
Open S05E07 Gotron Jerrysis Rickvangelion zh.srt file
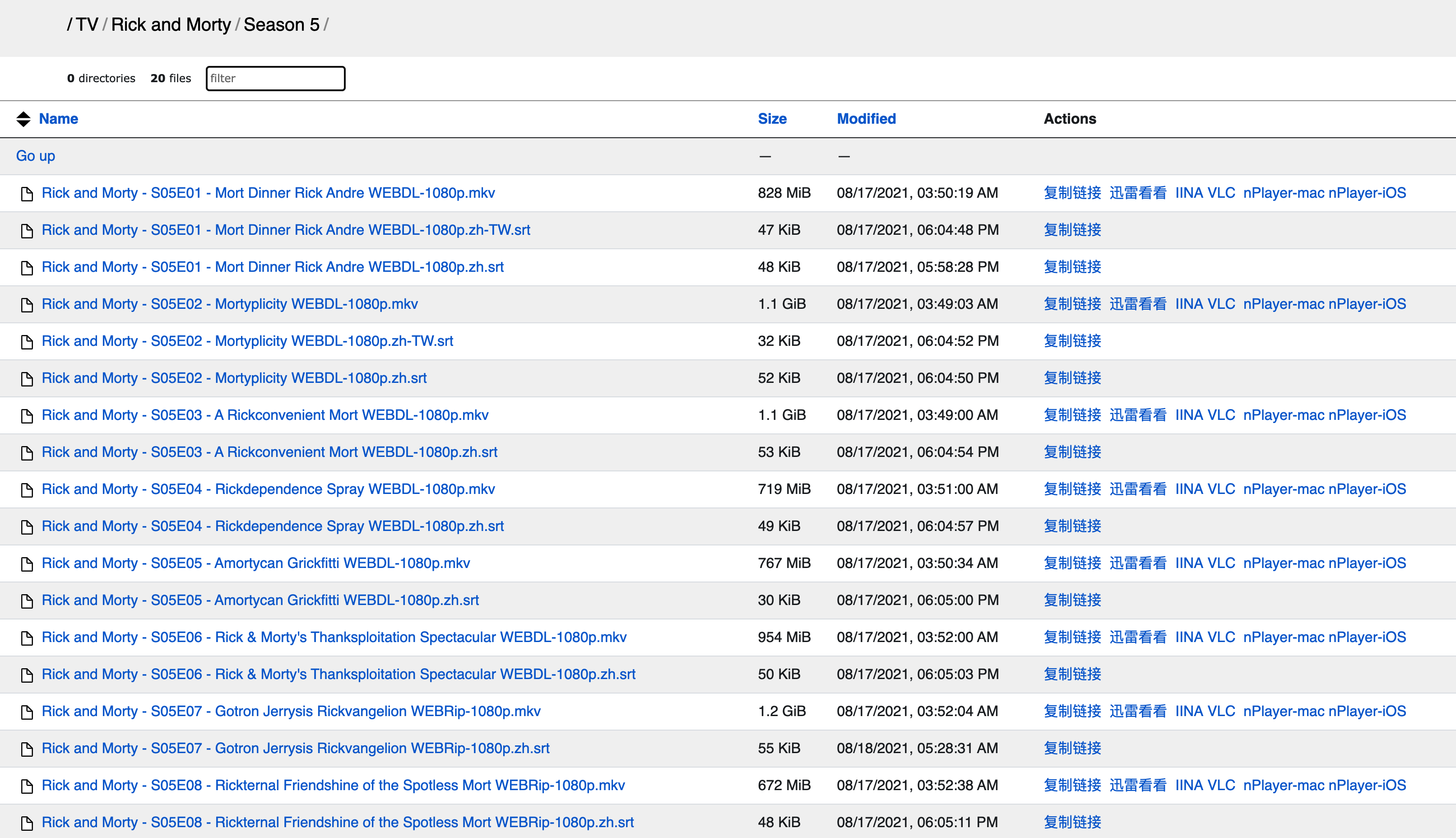296,748
